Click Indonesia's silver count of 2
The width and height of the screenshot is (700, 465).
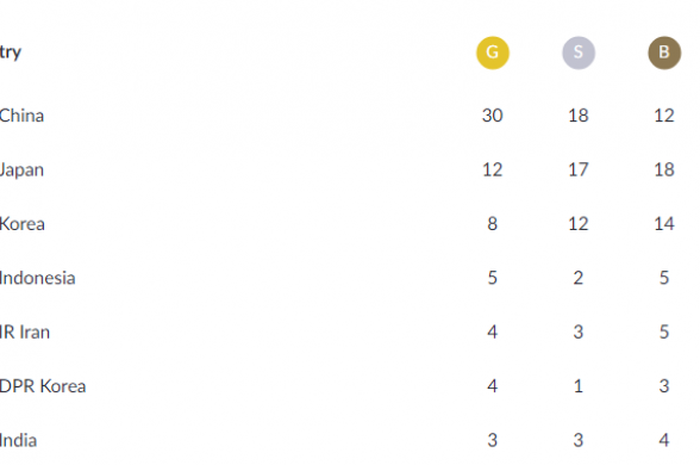click(x=578, y=278)
